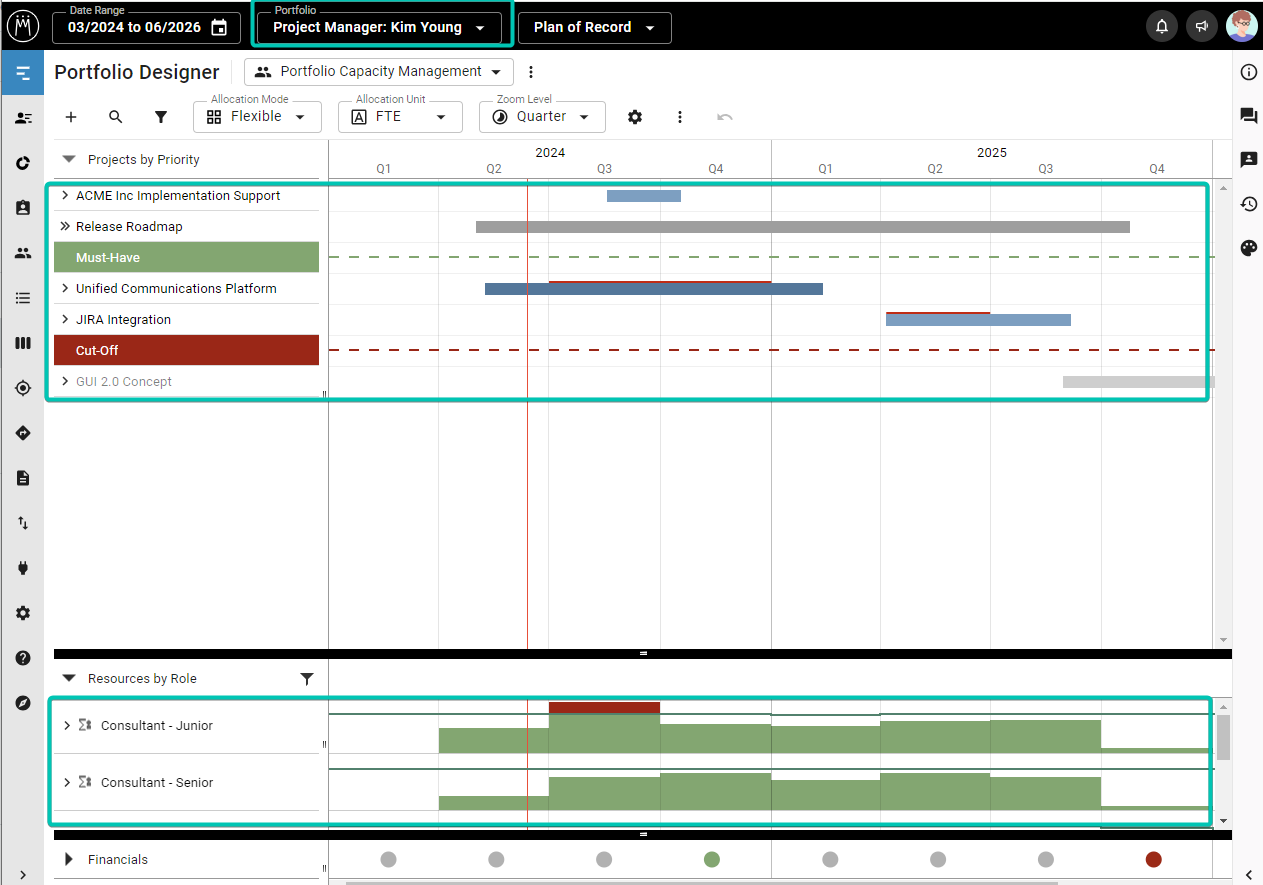
Task: Click the search magnifier icon in toolbar
Action: [x=116, y=117]
